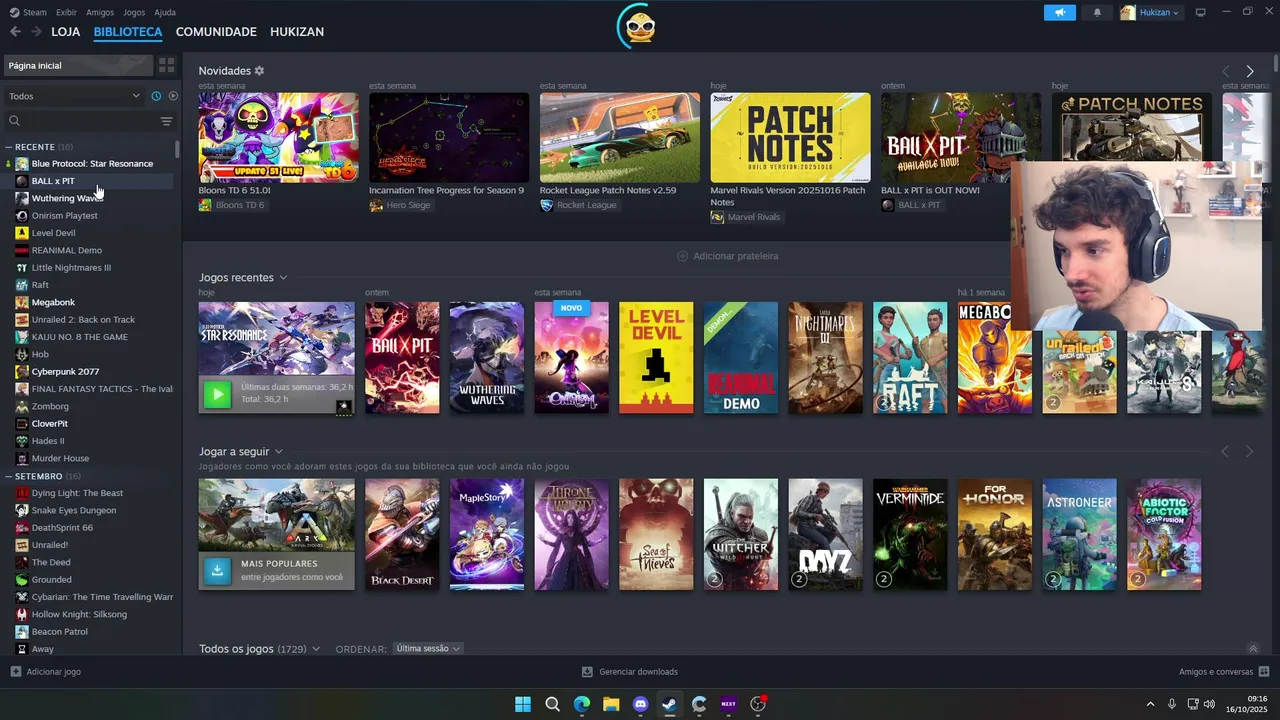The width and height of the screenshot is (1280, 720).
Task: Click the sidebar game list scrollbar
Action: 178,150
